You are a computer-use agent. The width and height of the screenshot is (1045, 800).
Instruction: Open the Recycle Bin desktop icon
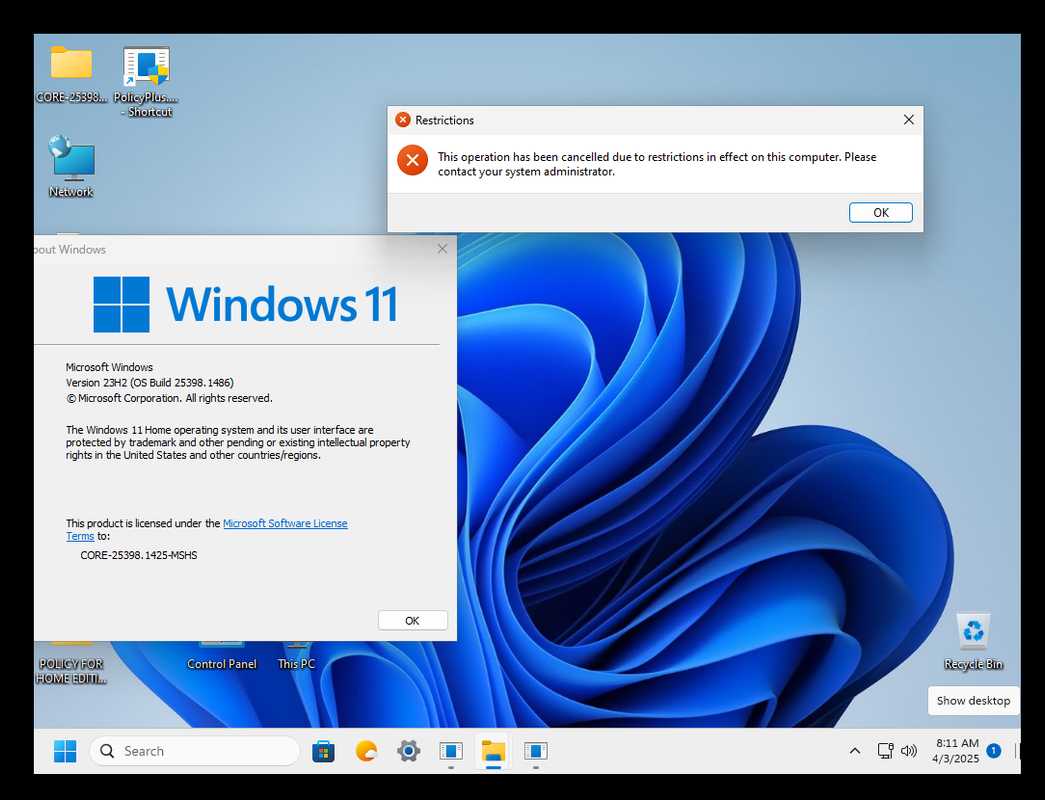click(973, 641)
